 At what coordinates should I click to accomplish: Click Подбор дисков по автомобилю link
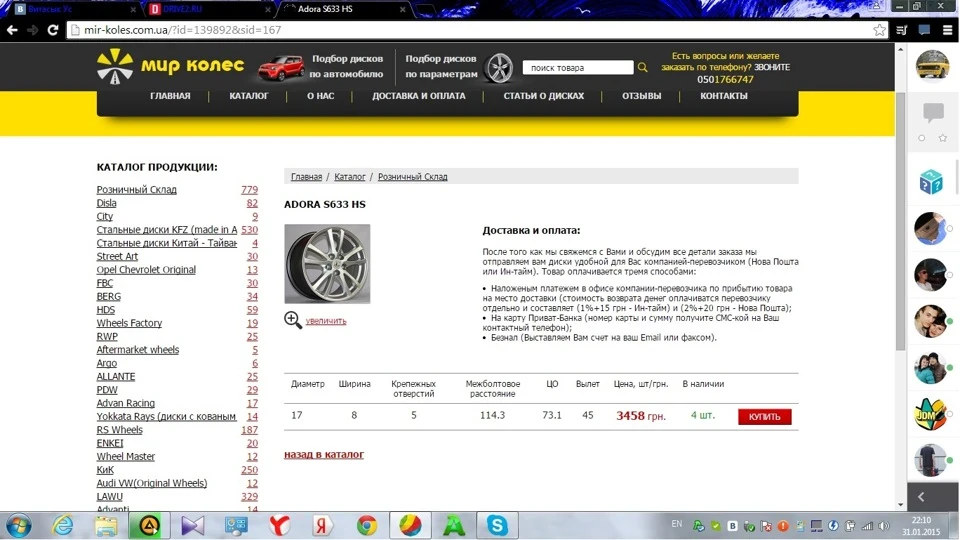pos(347,66)
